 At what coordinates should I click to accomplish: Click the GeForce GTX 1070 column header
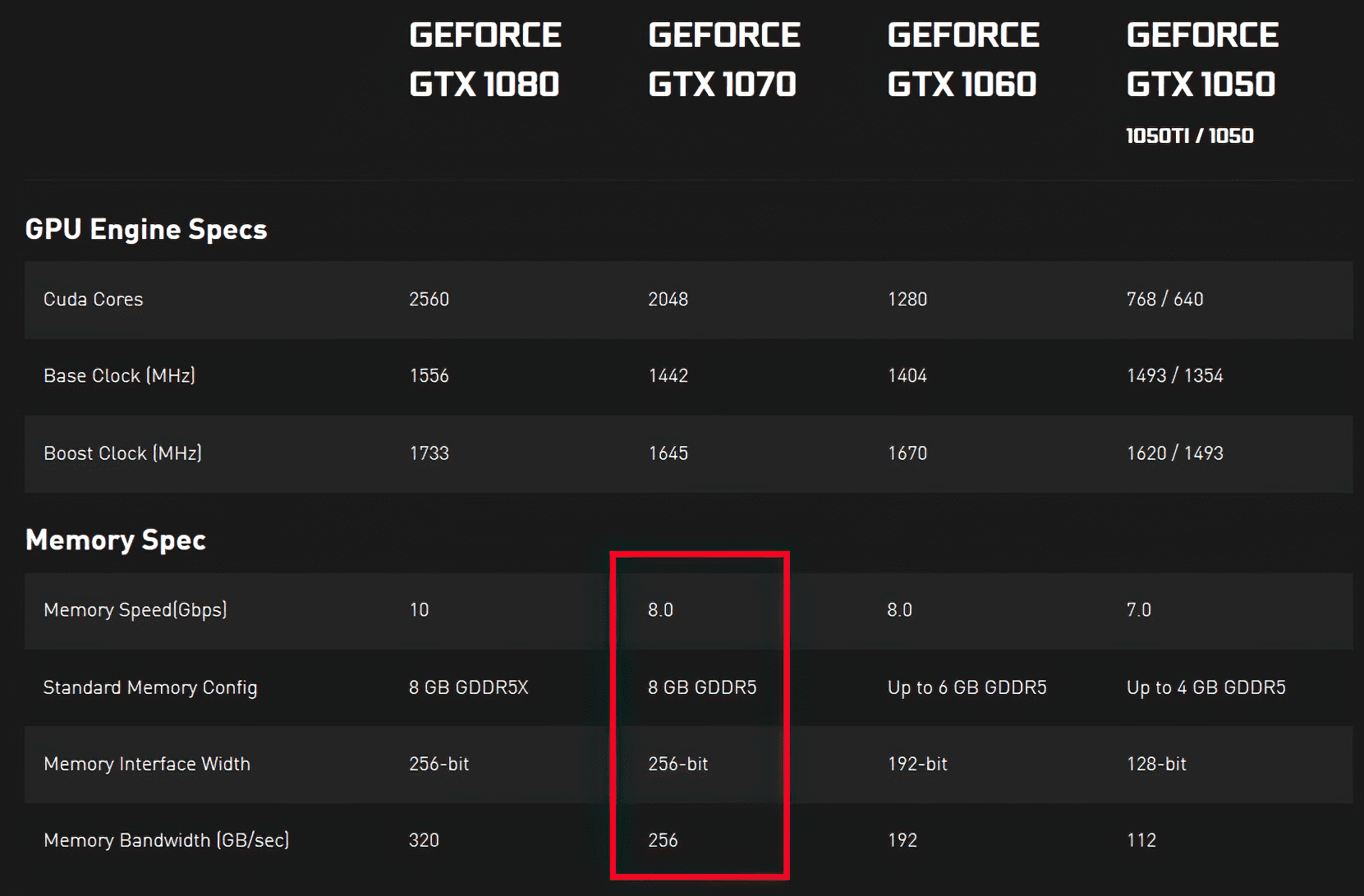[724, 60]
